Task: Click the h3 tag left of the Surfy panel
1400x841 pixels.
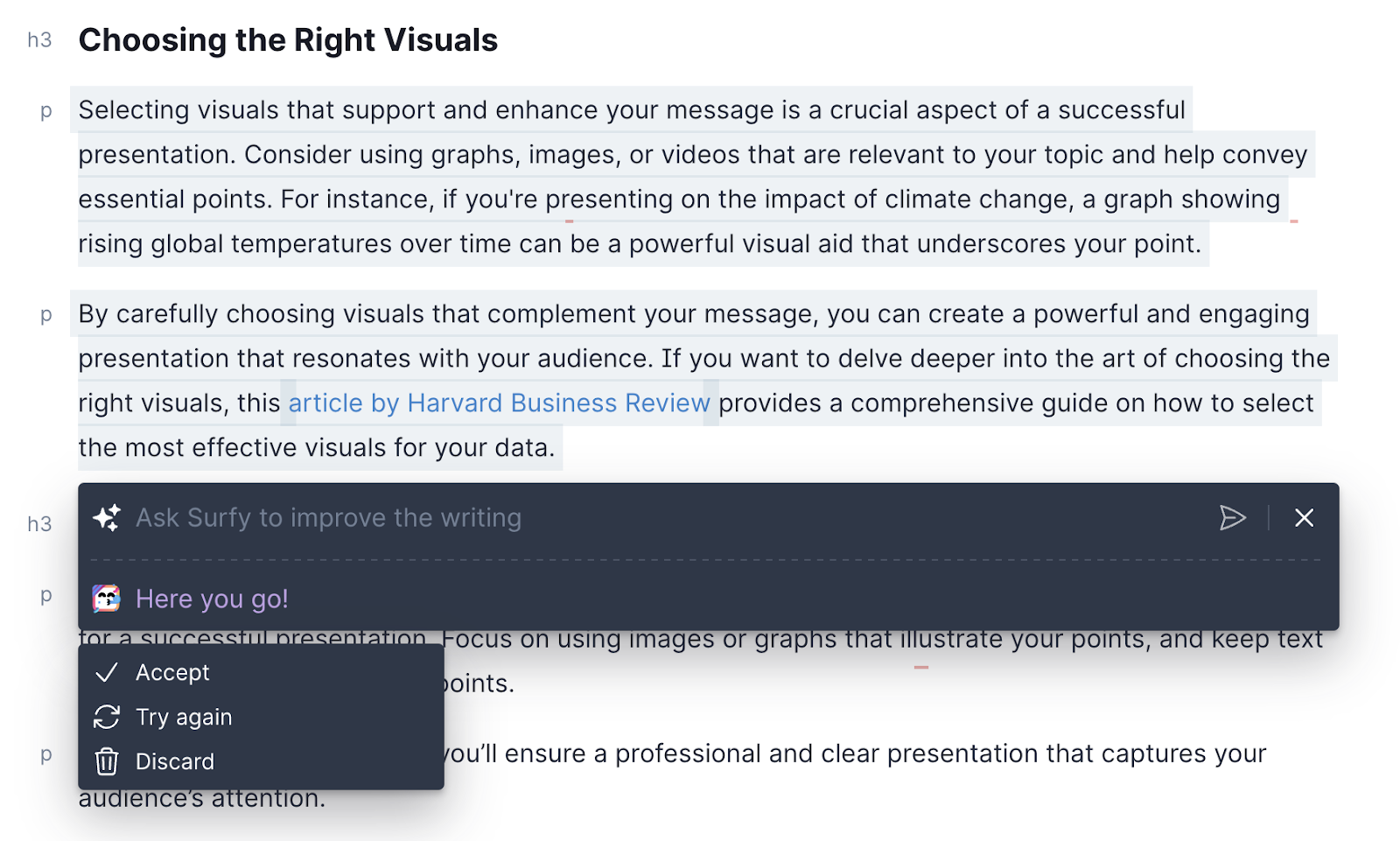Action: [39, 524]
